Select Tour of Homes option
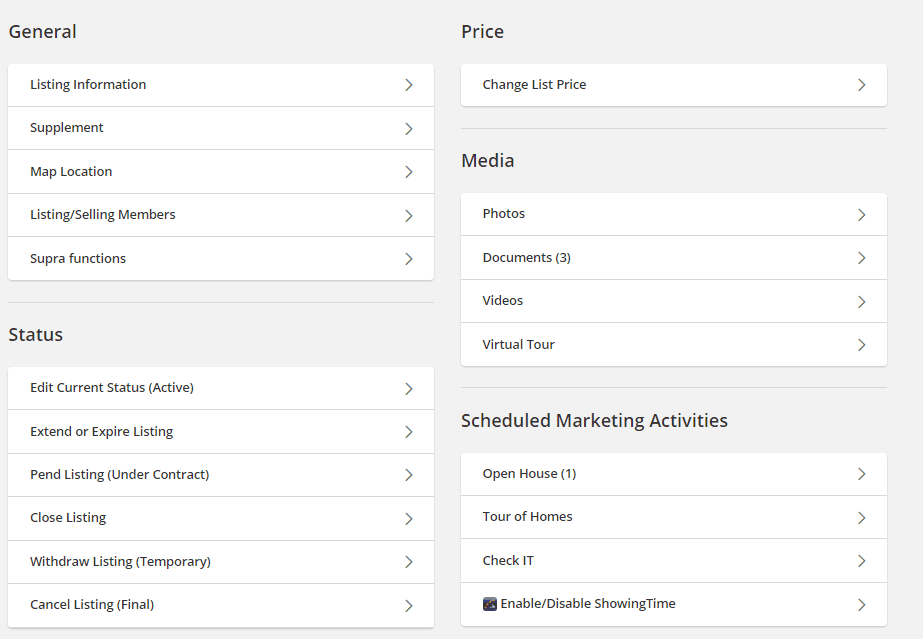 pos(674,517)
